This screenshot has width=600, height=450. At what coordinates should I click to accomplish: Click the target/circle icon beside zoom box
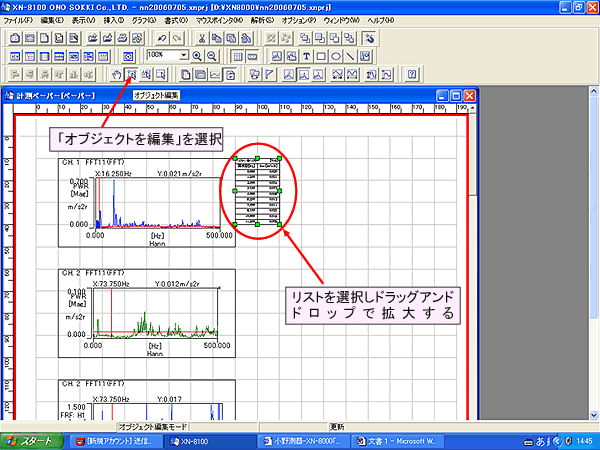128,56
